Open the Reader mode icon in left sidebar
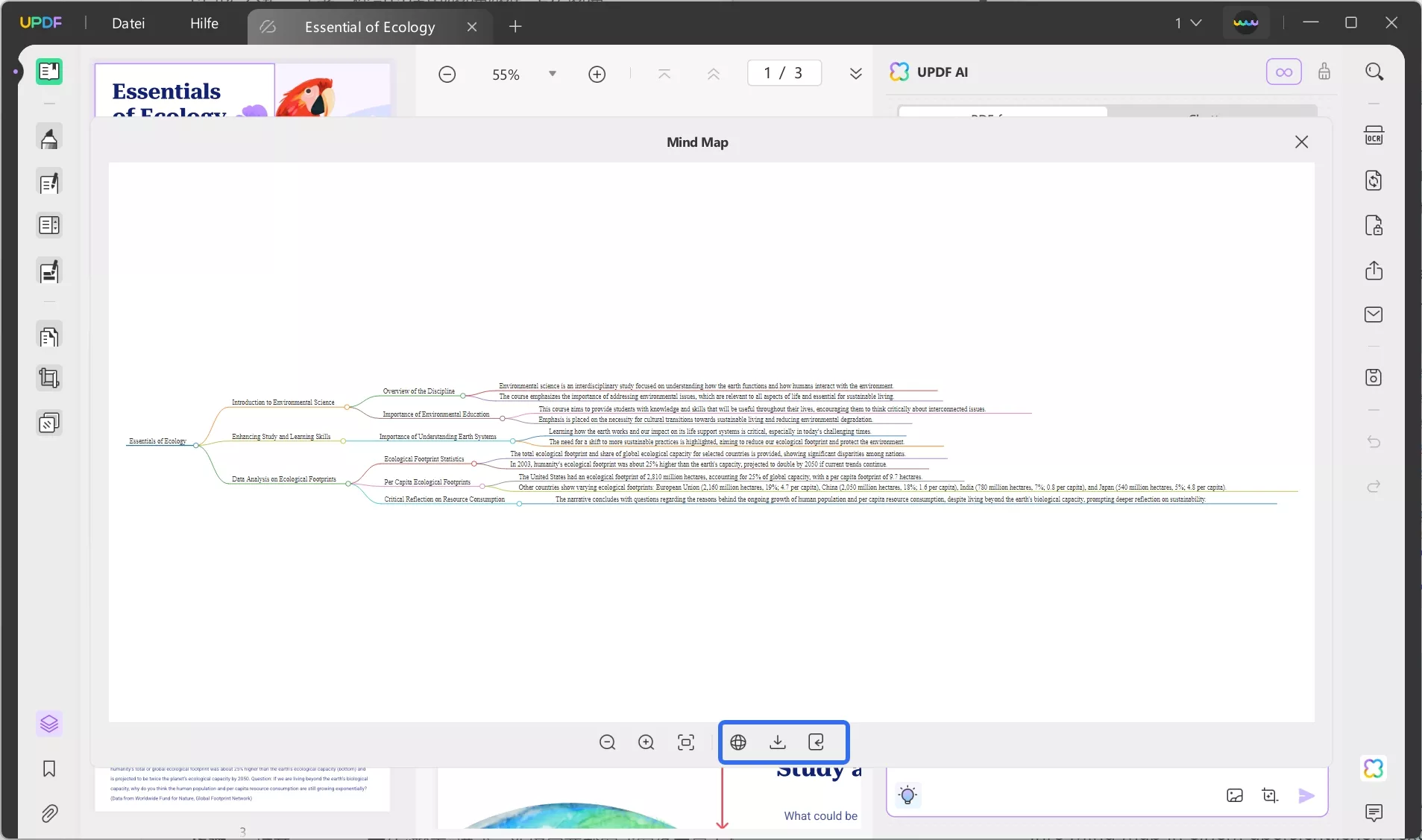The height and width of the screenshot is (840, 1422). pos(49,72)
